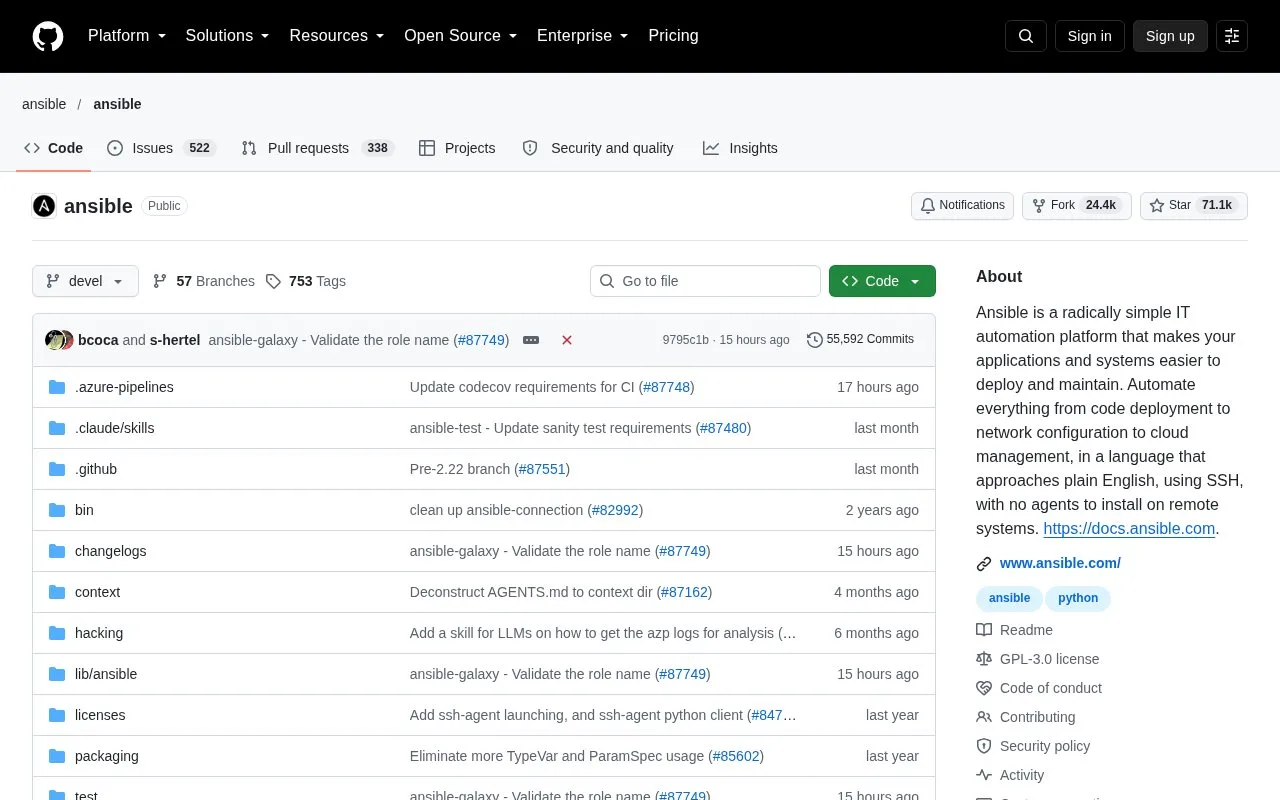Click the Code of conduct heart icon
1280x800 pixels.
tap(984, 688)
